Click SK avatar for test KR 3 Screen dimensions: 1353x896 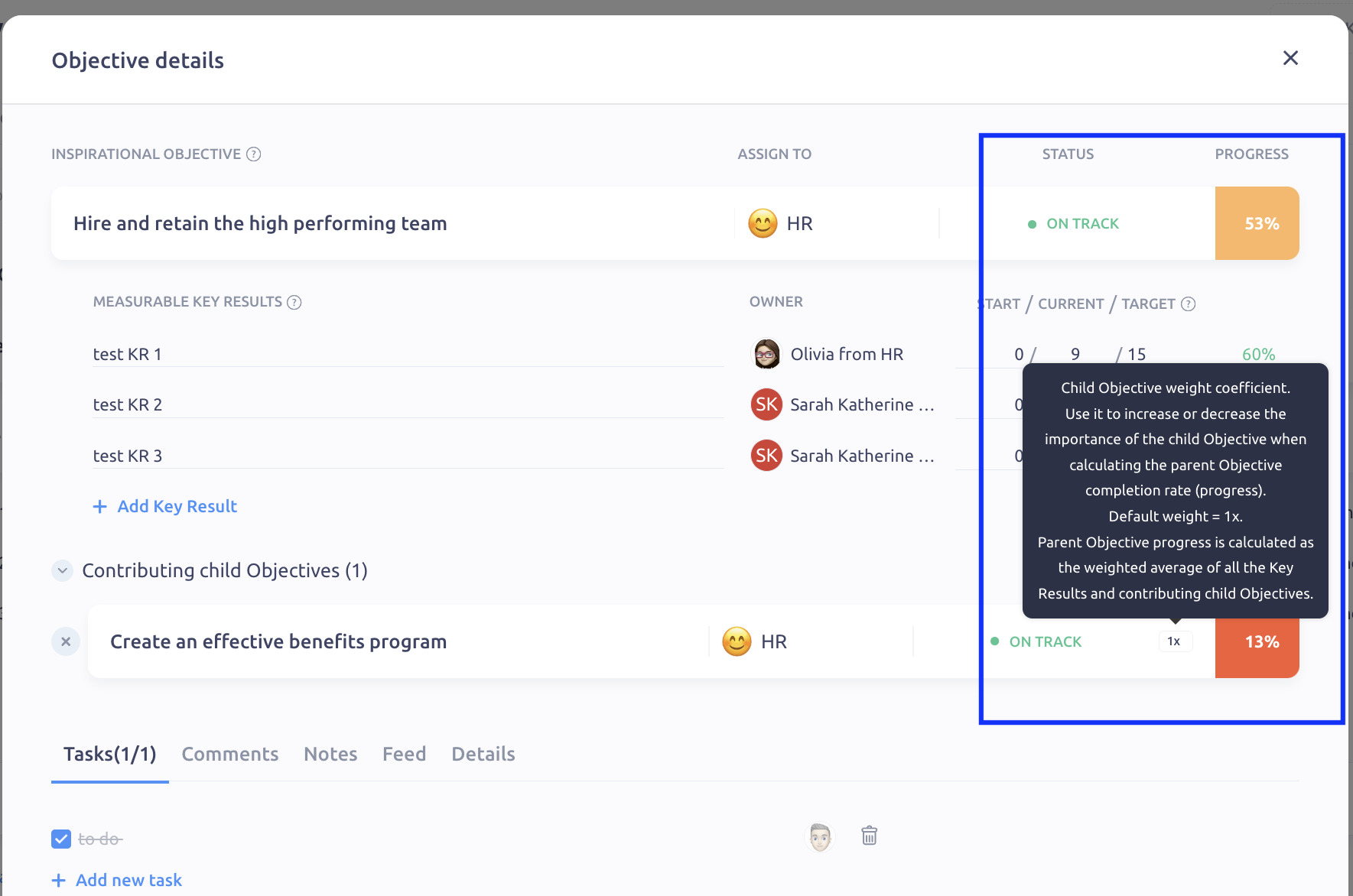766,456
